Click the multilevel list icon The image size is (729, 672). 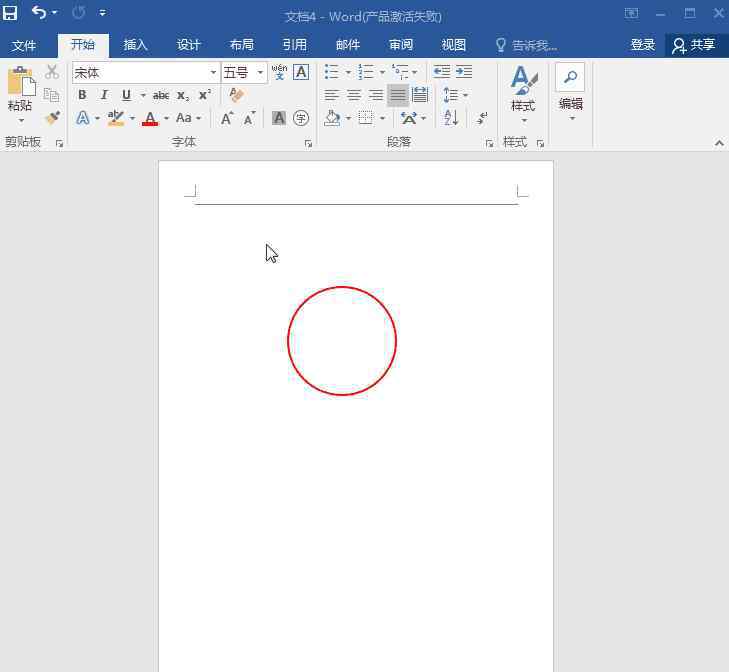coord(400,72)
